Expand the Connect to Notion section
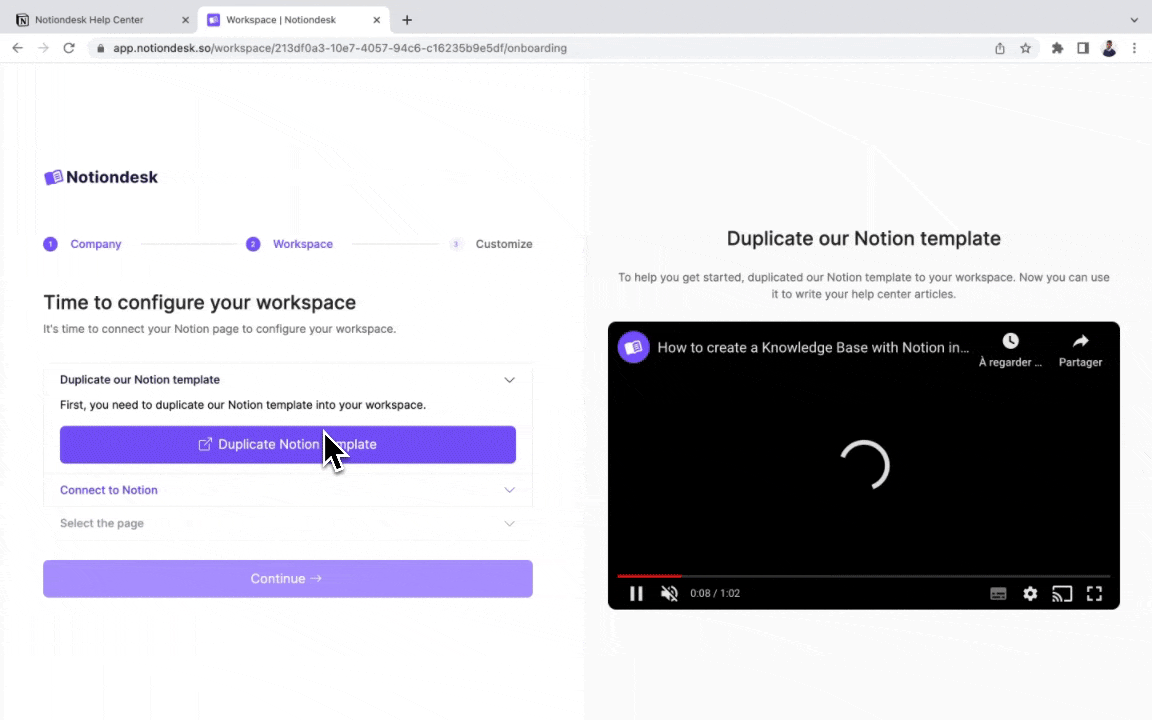Screen dimensions: 1152x720 [x=509, y=490]
